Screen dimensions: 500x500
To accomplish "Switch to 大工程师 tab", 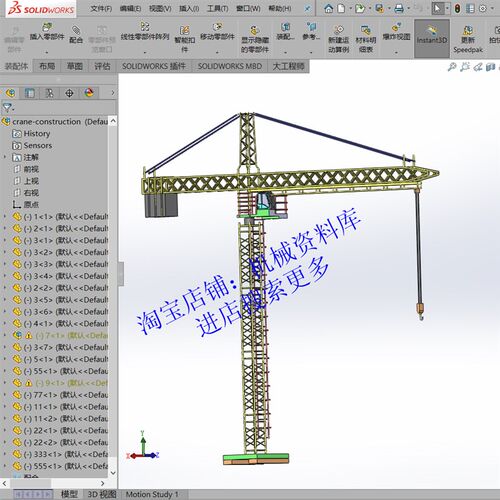I will pos(288,66).
